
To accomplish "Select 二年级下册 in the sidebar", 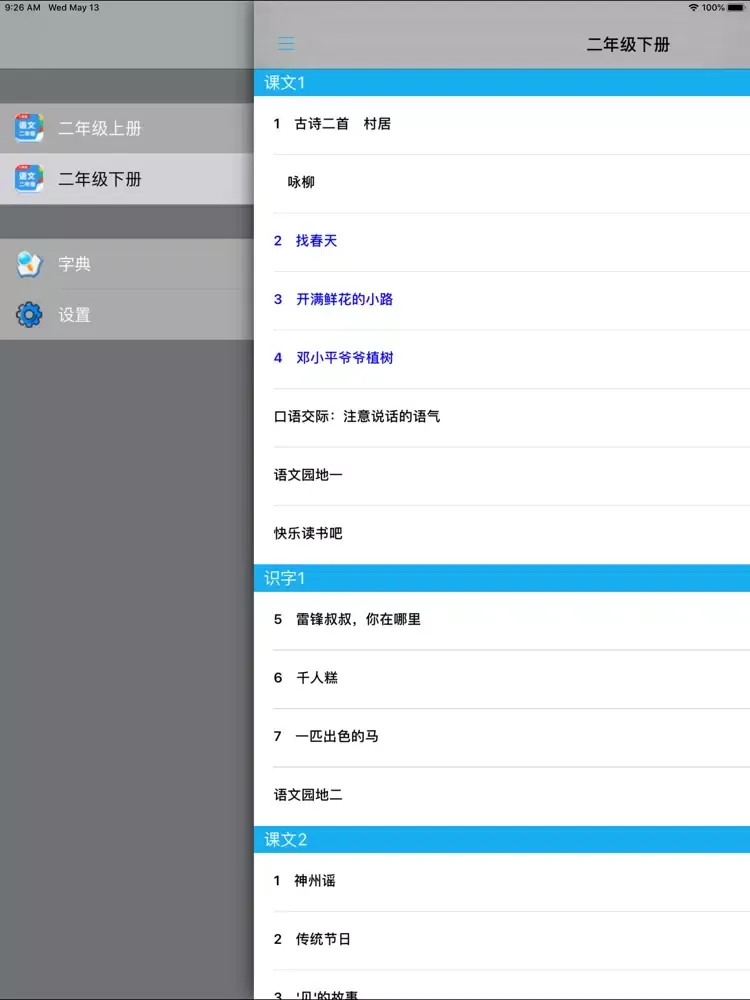I will point(127,179).
